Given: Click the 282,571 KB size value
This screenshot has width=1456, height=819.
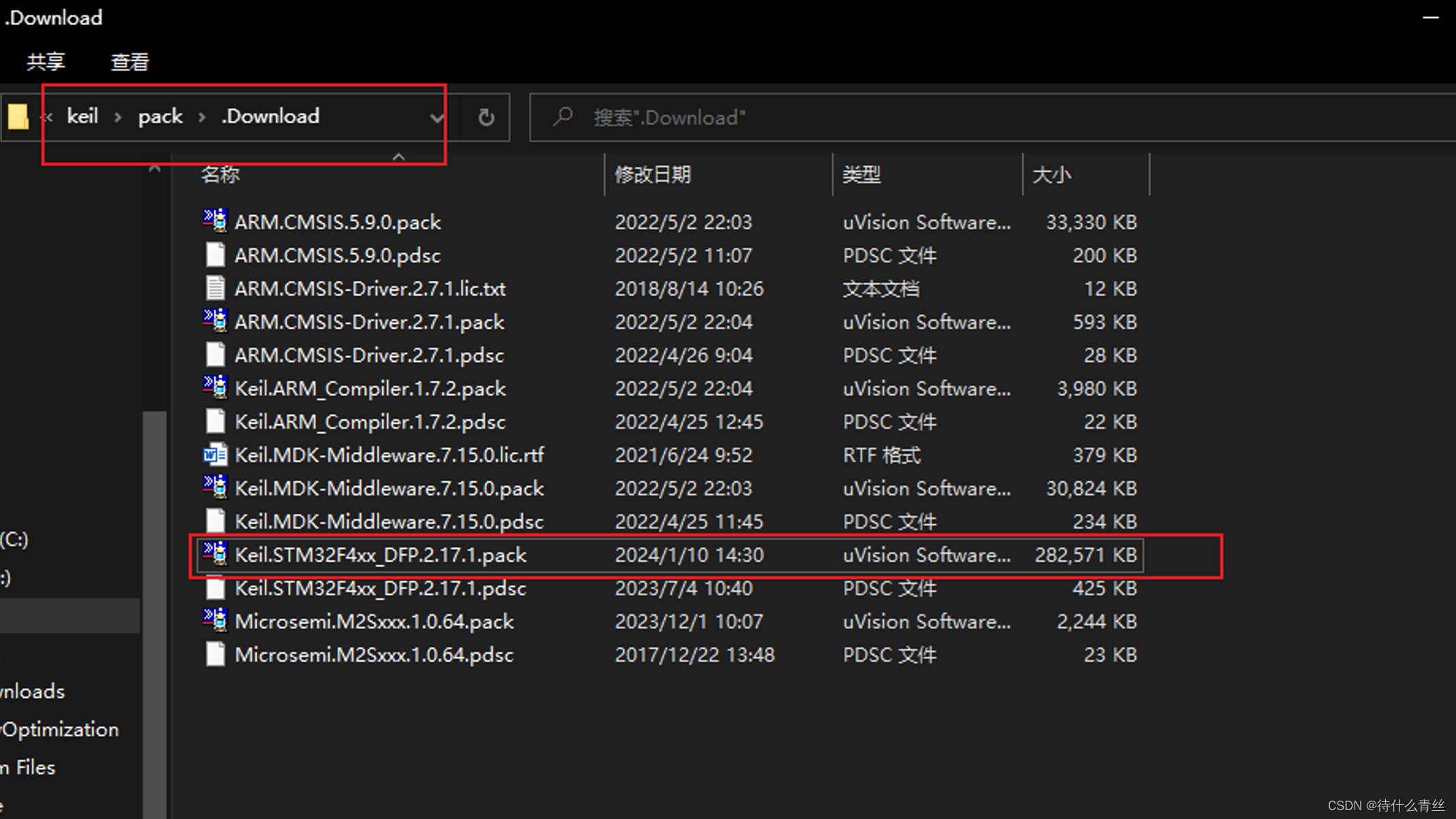Looking at the screenshot, I should [x=1086, y=555].
